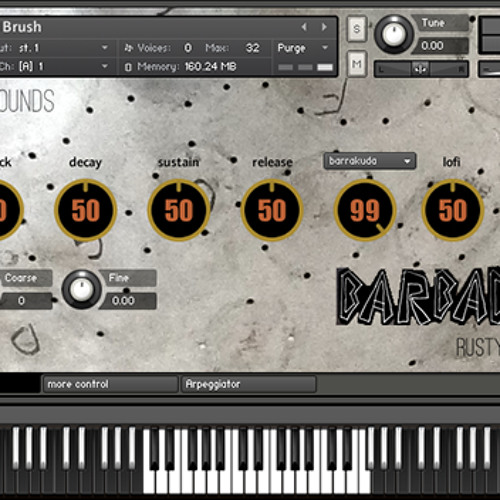Switch to the more control tab
The width and height of the screenshot is (500, 500).
[x=110, y=384]
